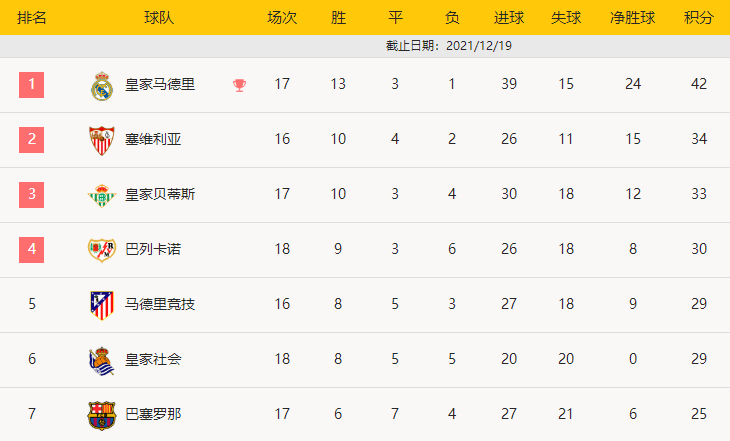Click the 排名 column header
Viewport: 730px width, 441px height.
pyautogui.click(x=32, y=18)
